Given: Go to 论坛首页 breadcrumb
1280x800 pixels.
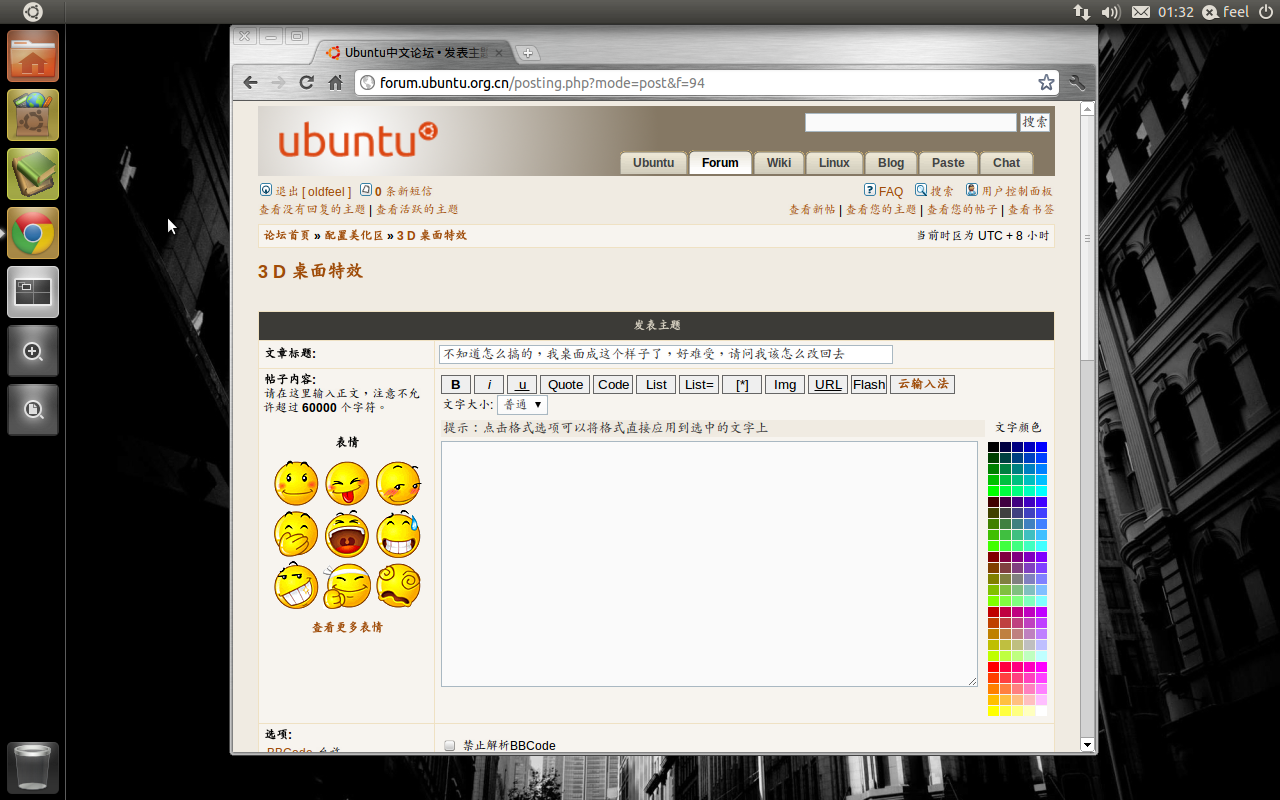Looking at the screenshot, I should [287, 236].
